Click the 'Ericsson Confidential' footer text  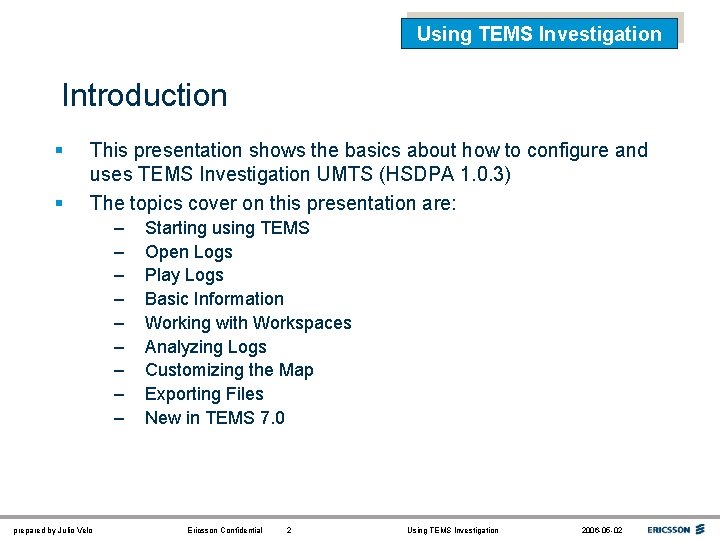pyautogui.click(x=225, y=530)
